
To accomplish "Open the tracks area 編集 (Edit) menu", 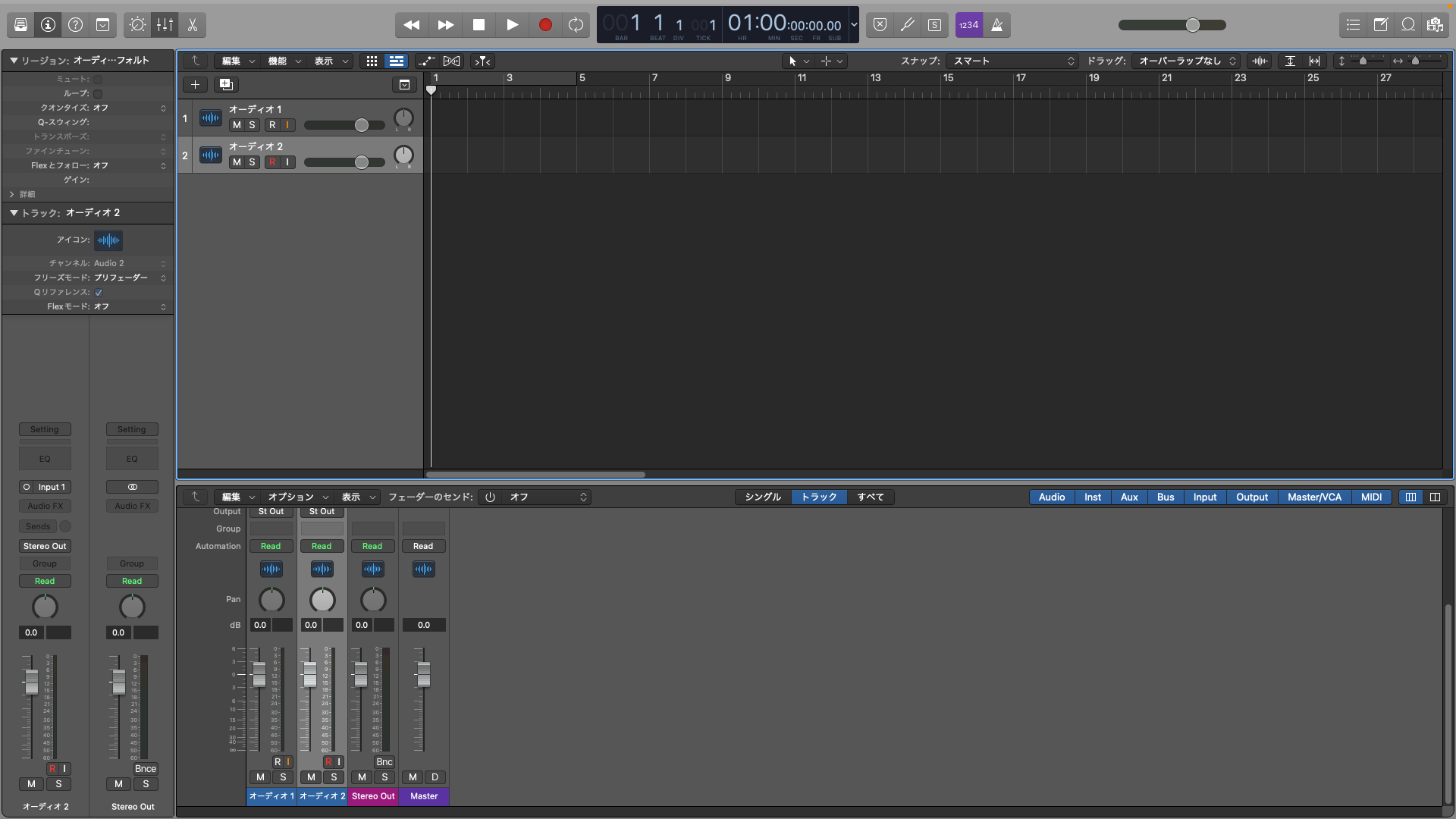I will coord(237,61).
